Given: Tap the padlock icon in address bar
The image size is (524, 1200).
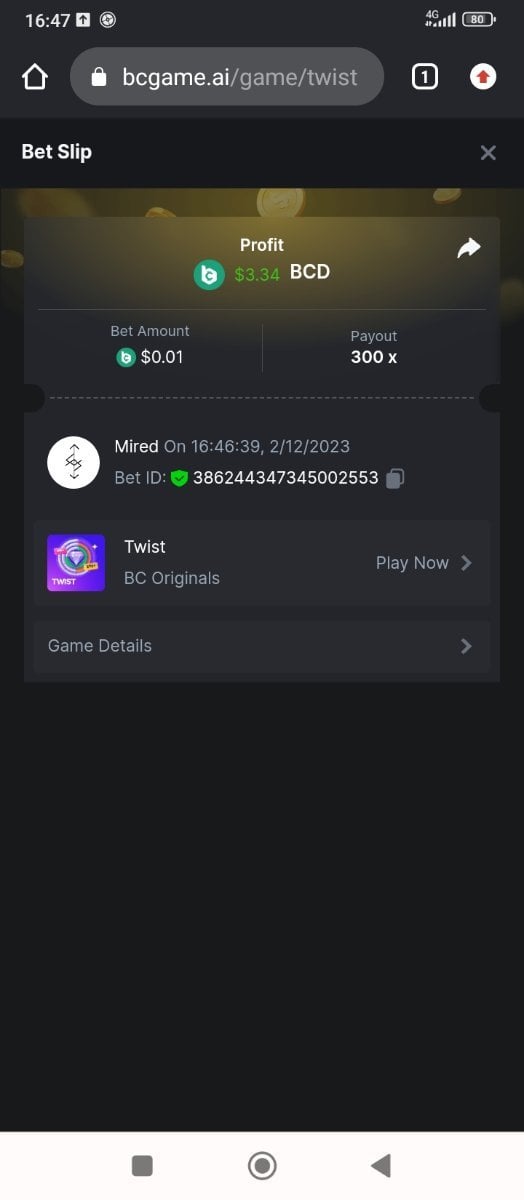Looking at the screenshot, I should point(99,77).
